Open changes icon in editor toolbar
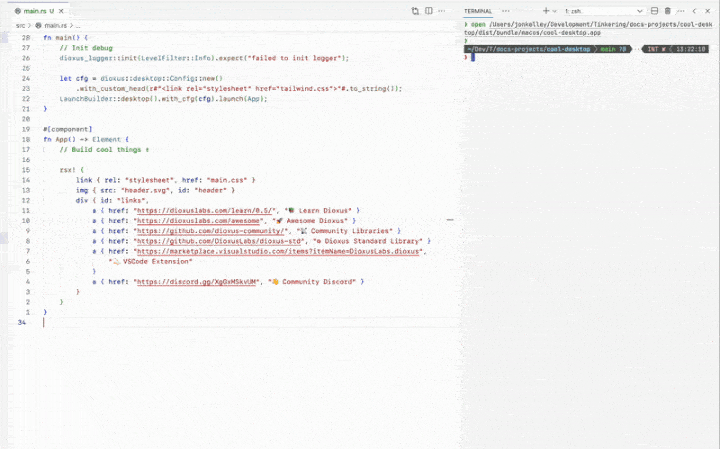Image resolution: width=720 pixels, height=449 pixels. pos(416,11)
